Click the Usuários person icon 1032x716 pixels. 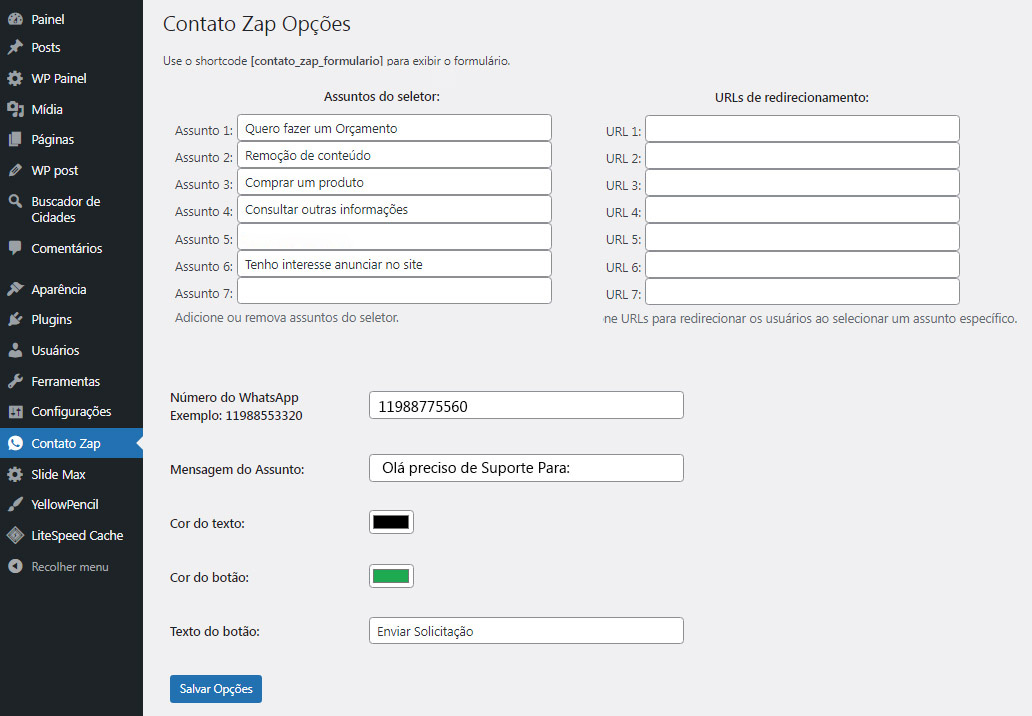point(15,350)
